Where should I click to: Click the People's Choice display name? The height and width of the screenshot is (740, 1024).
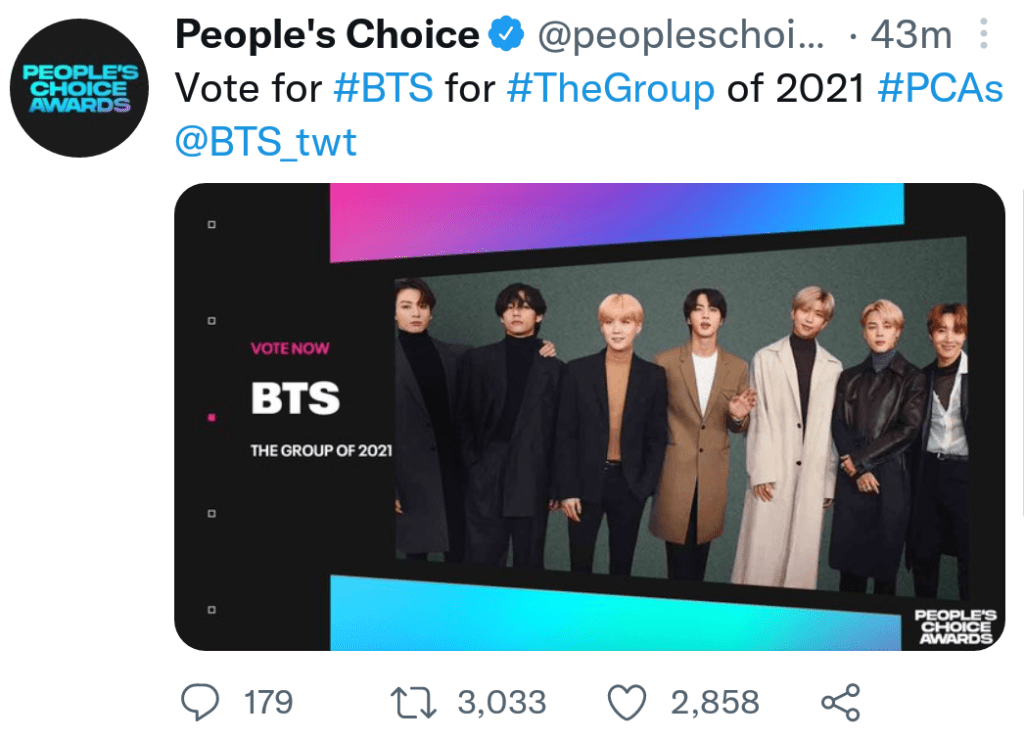point(327,36)
